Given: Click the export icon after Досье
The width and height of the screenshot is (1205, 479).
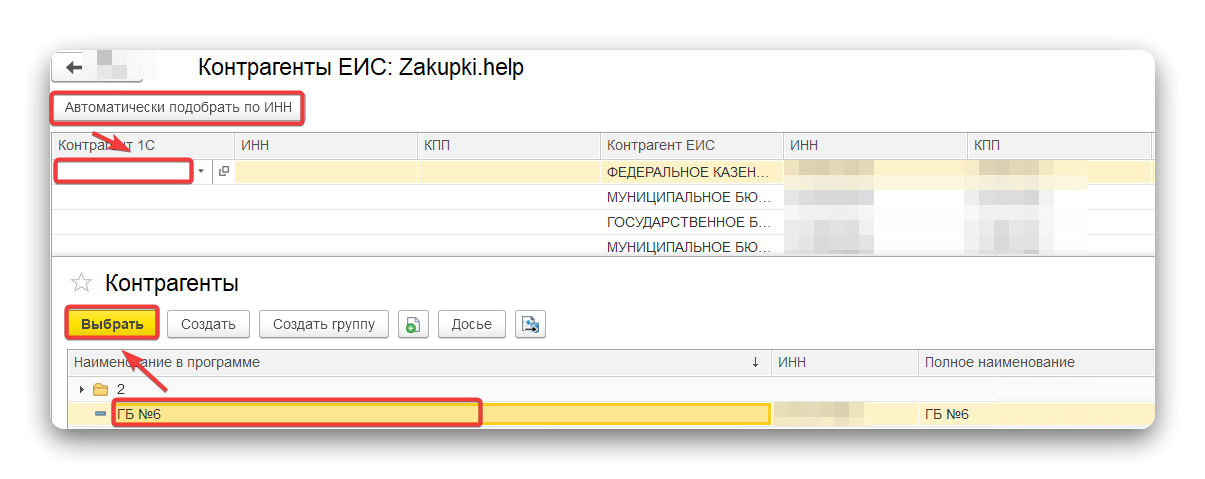Looking at the screenshot, I should (530, 324).
